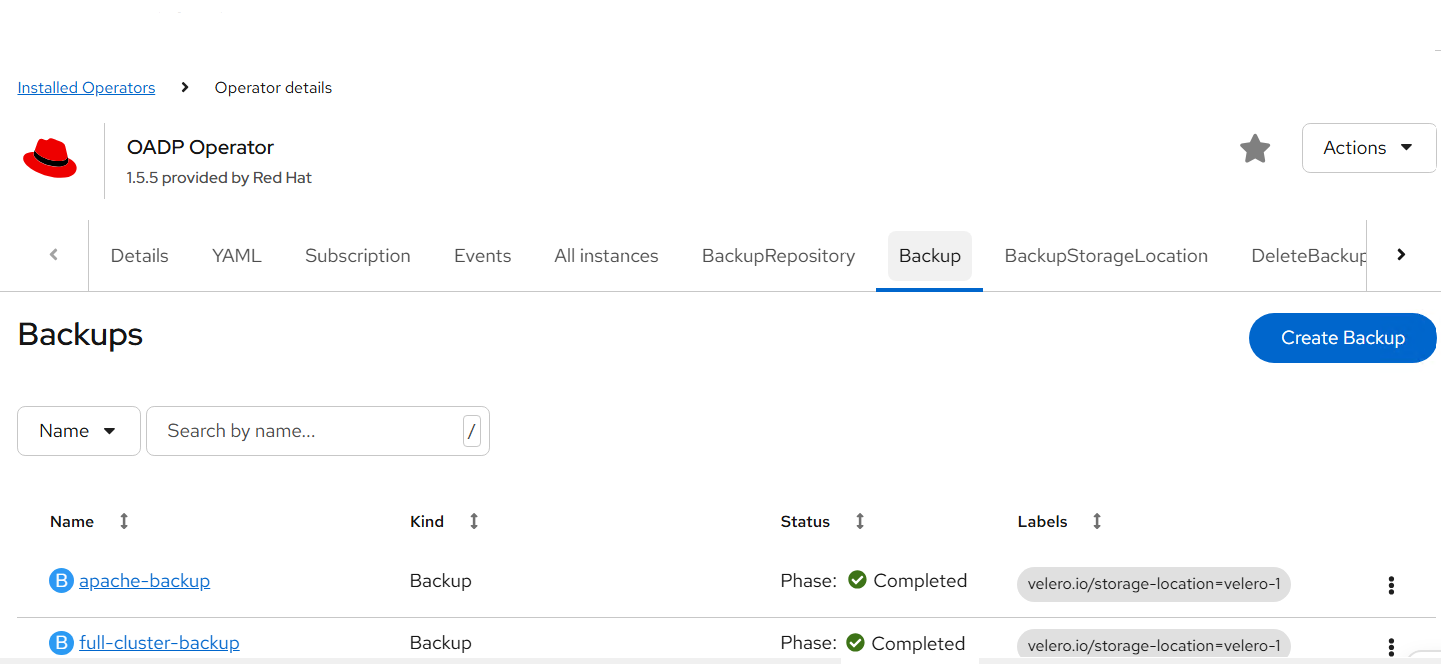The height and width of the screenshot is (664, 1441).
Task: Open the apache-backup link
Action: [x=144, y=581]
